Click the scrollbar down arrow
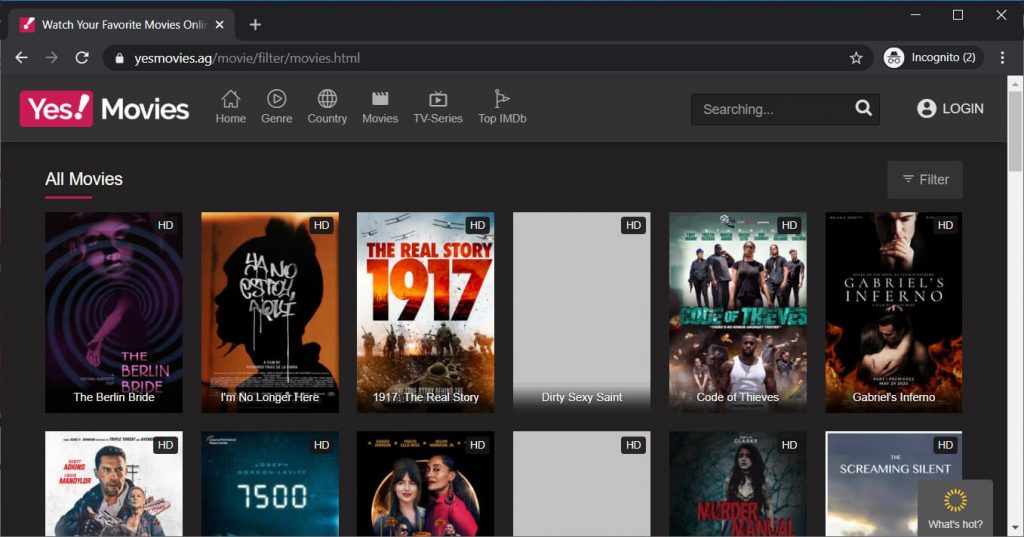The image size is (1024, 537). point(1015,528)
